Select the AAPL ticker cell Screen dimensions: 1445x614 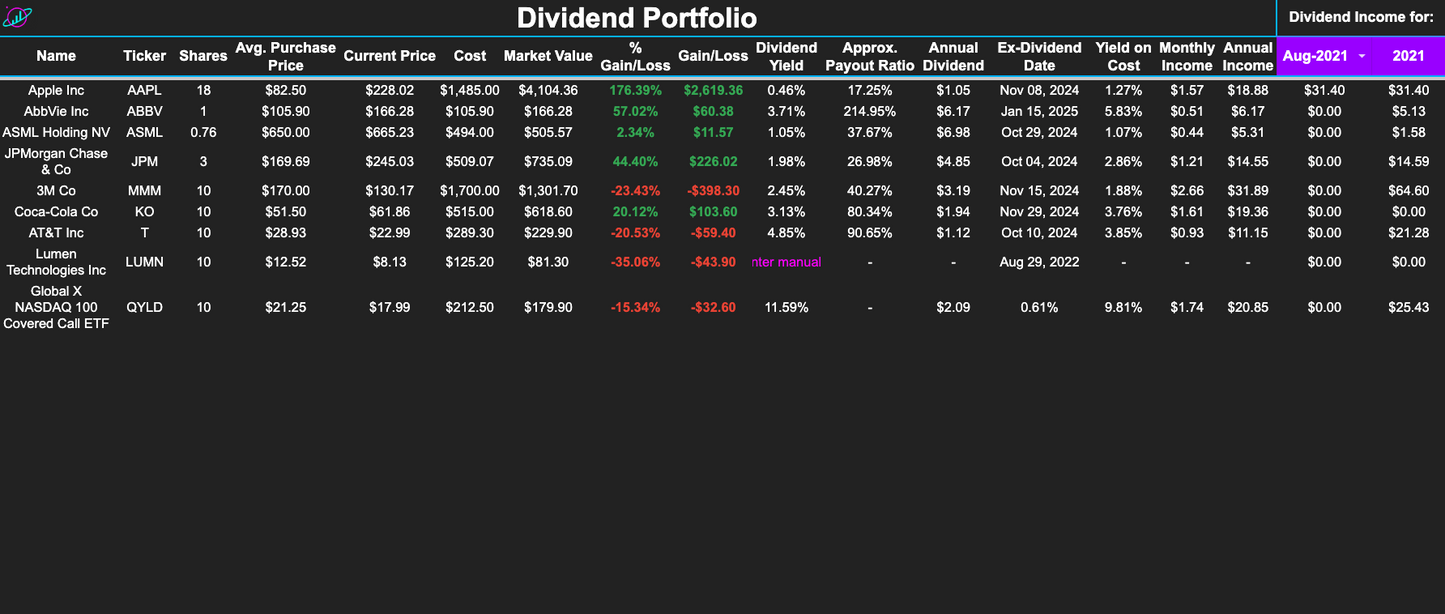pyautogui.click(x=144, y=90)
